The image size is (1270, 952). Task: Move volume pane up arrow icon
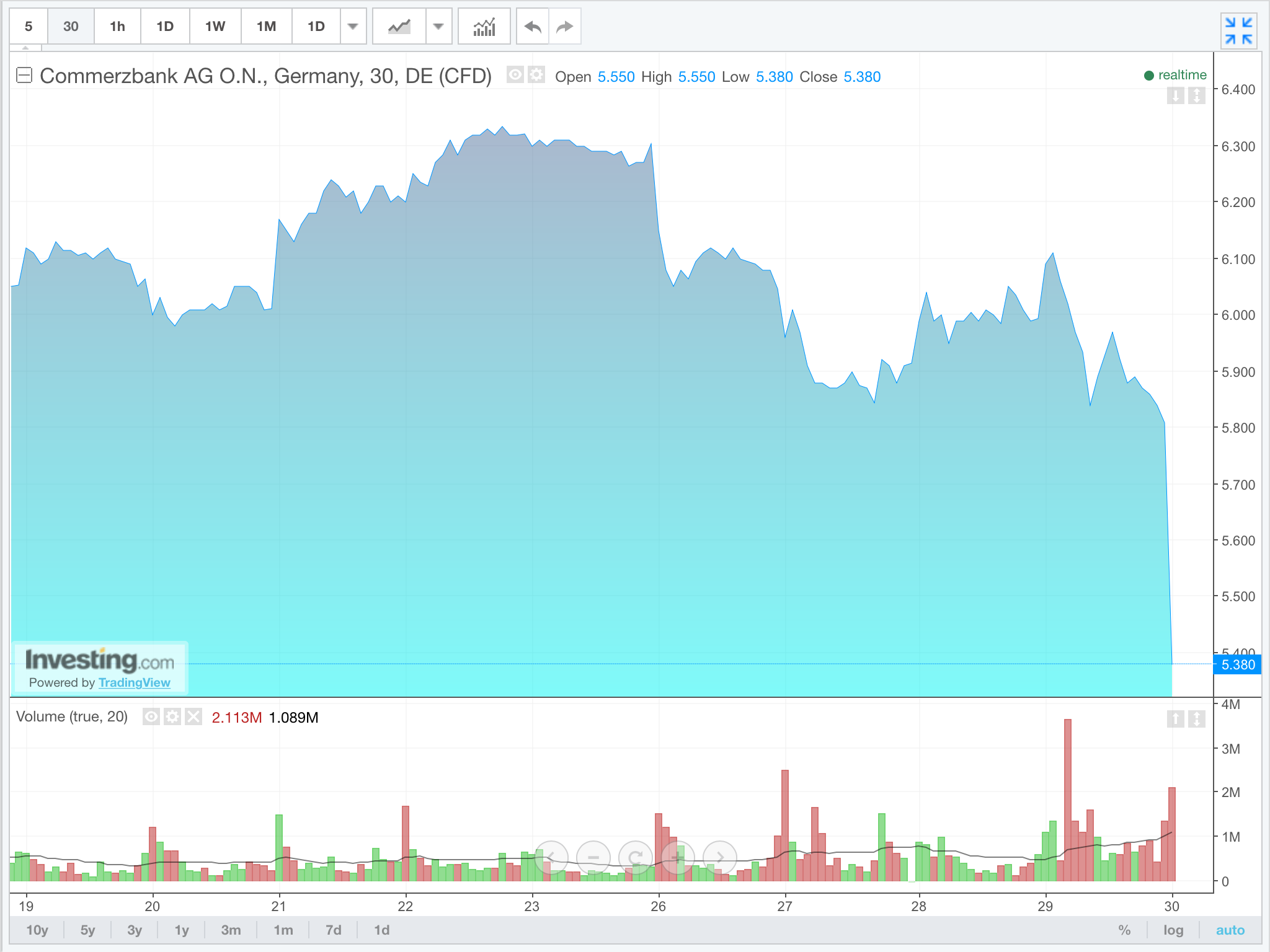tap(1175, 719)
